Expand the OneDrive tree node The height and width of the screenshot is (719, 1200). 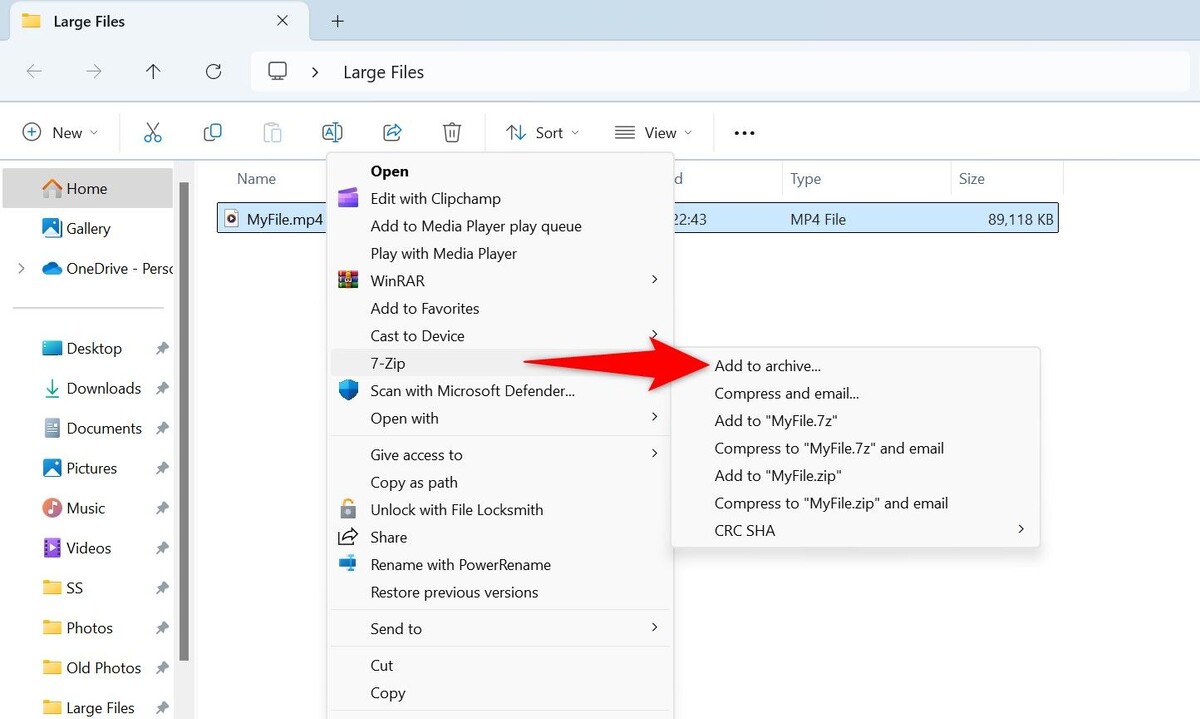pyautogui.click(x=22, y=268)
